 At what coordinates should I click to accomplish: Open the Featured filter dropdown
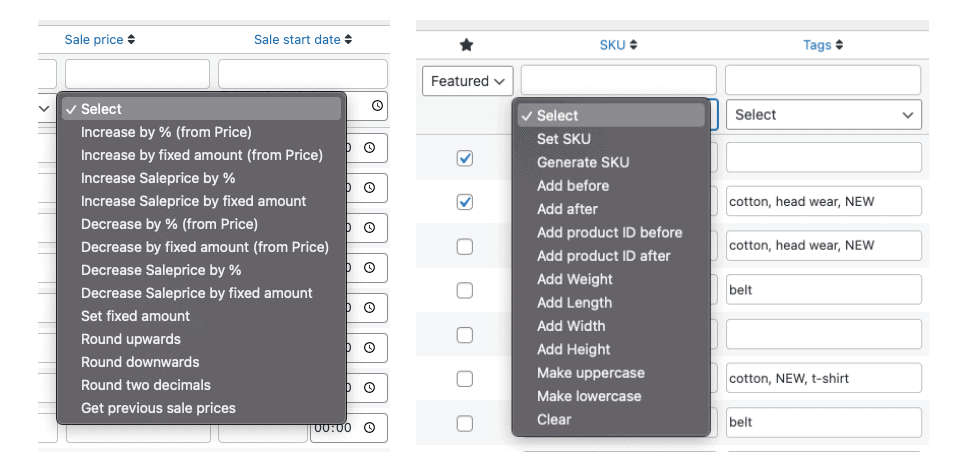pos(468,81)
